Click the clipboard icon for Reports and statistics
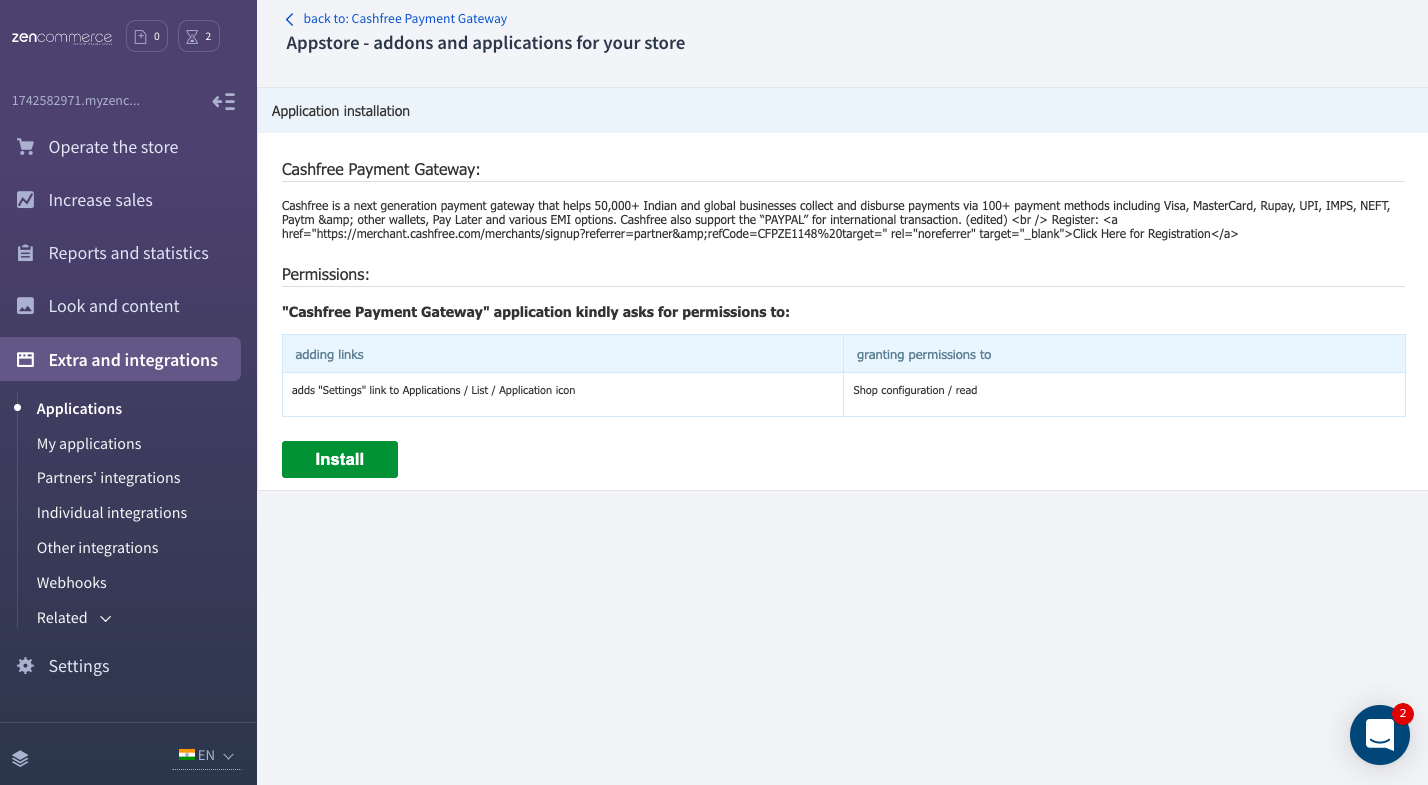The width and height of the screenshot is (1428, 785). [26, 253]
